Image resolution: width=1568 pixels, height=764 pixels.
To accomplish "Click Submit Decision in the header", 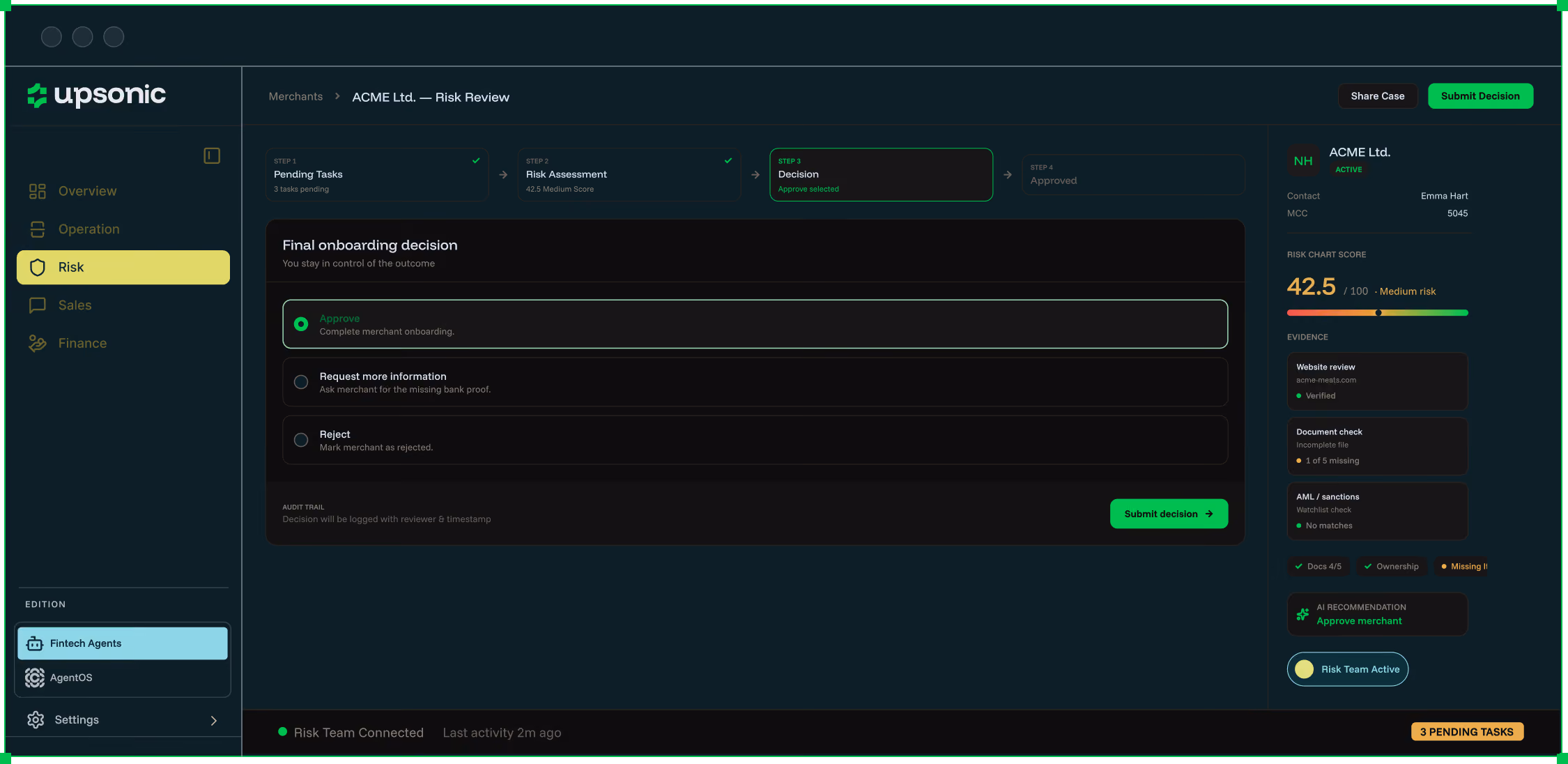I will pos(1481,96).
